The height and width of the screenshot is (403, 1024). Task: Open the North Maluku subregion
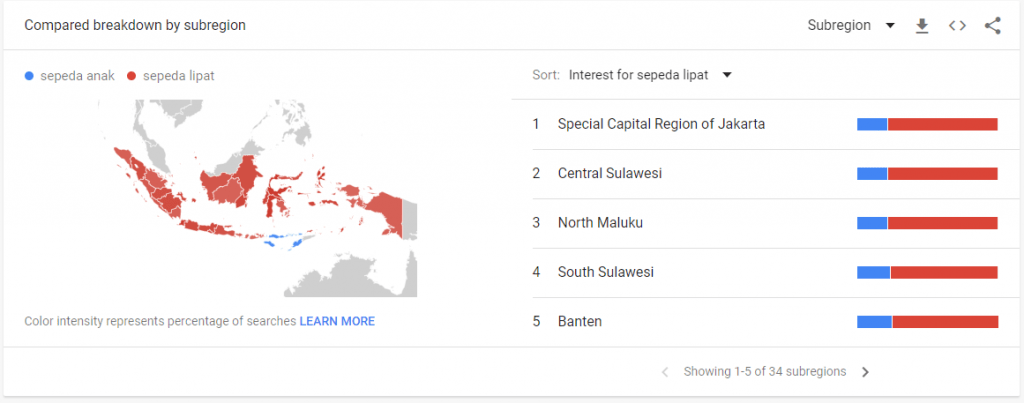click(x=600, y=222)
